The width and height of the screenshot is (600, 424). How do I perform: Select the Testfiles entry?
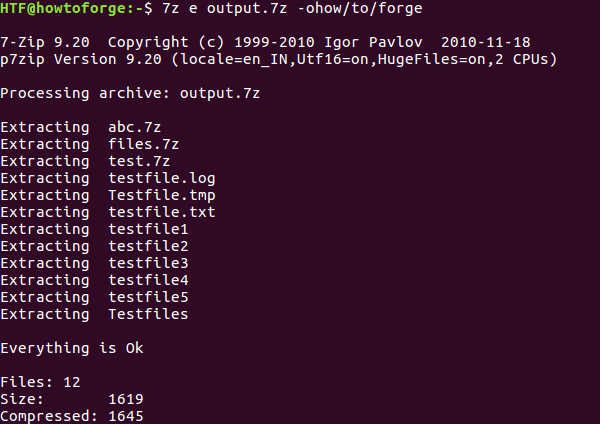click(x=148, y=314)
